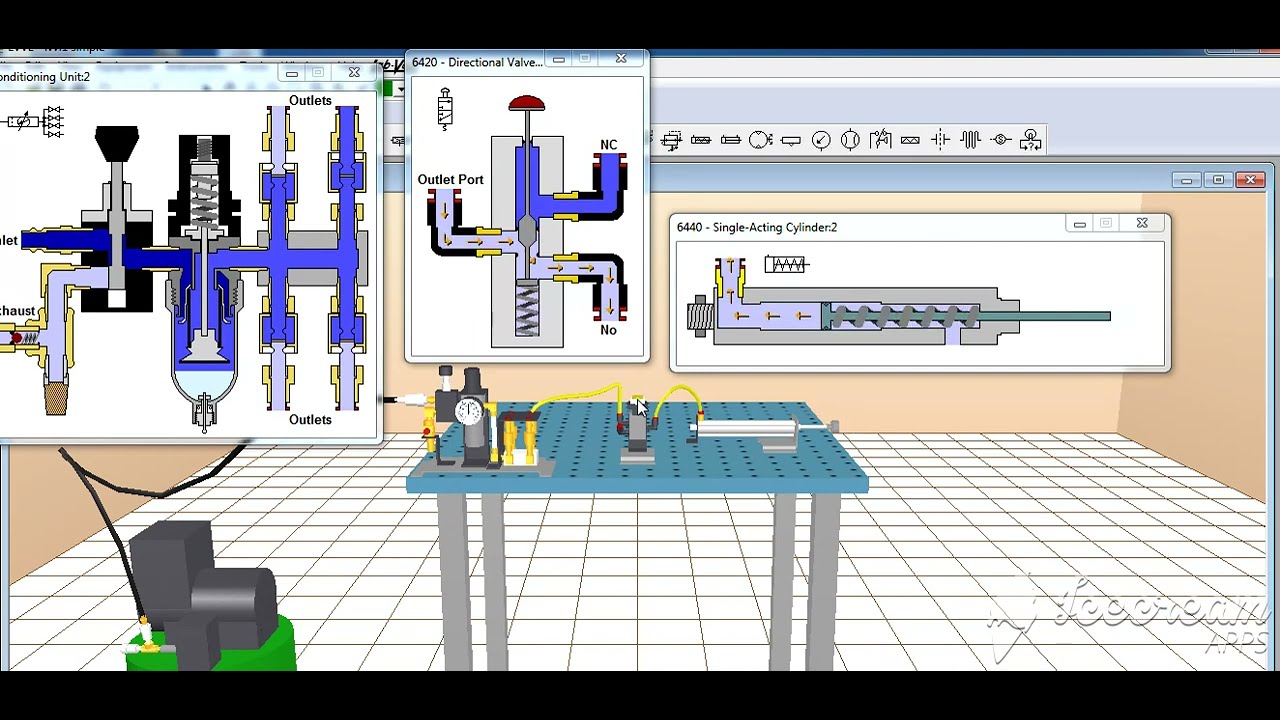Choose the coil heat exchanger symbol
The image size is (1280, 720).
coord(970,140)
